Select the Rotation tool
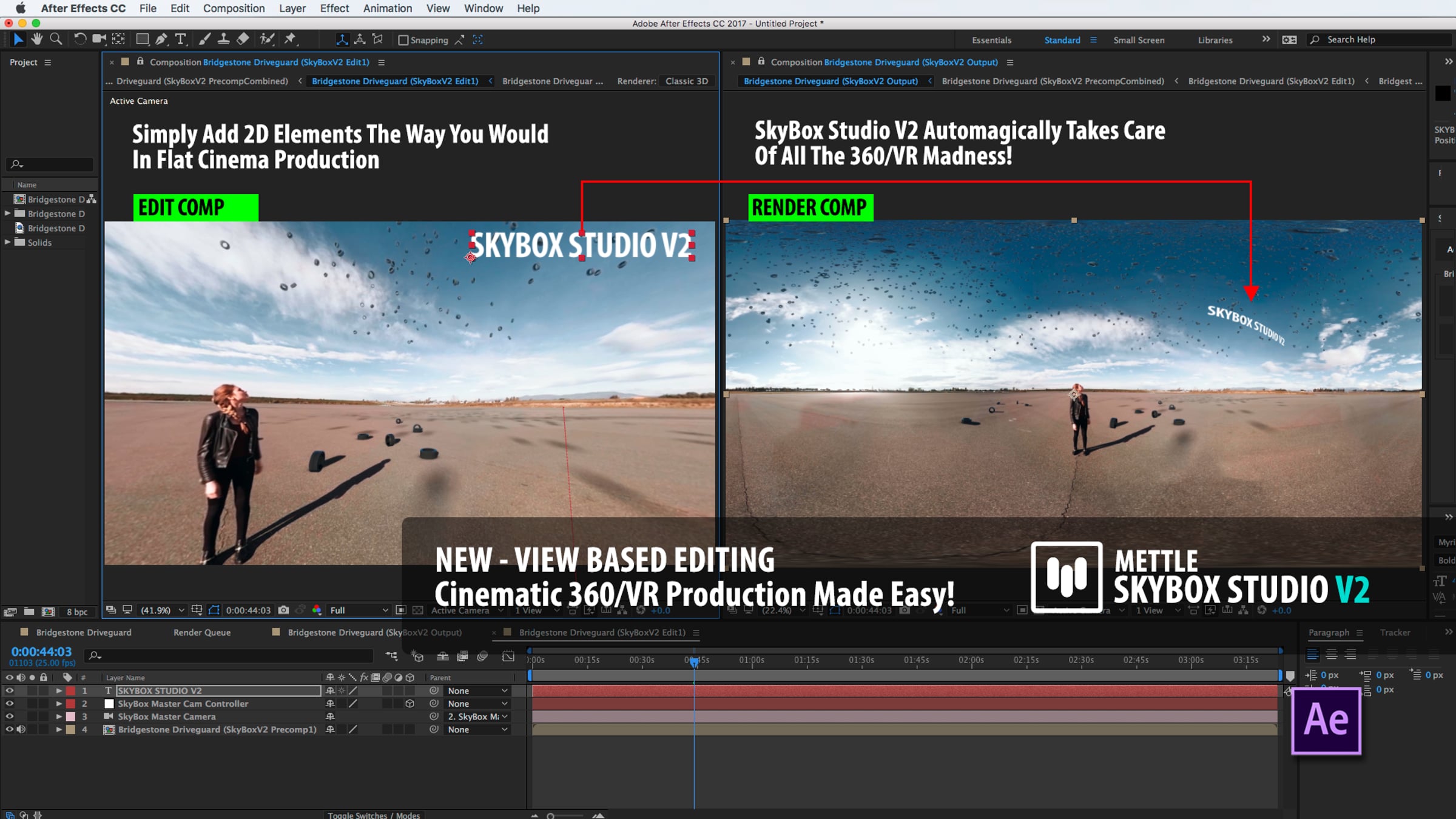This screenshot has height=819, width=1456. point(79,39)
